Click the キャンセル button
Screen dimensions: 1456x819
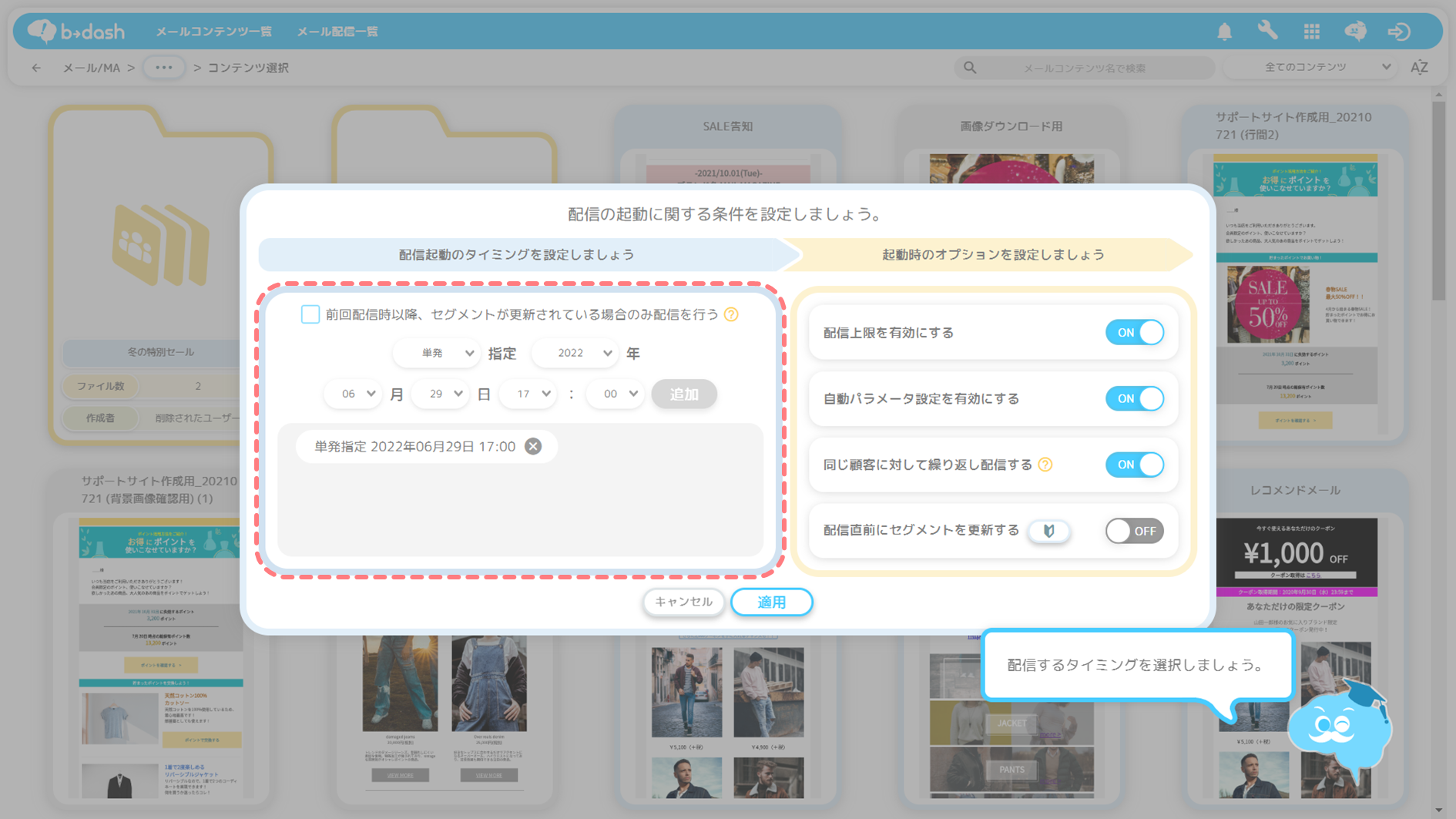pos(684,602)
